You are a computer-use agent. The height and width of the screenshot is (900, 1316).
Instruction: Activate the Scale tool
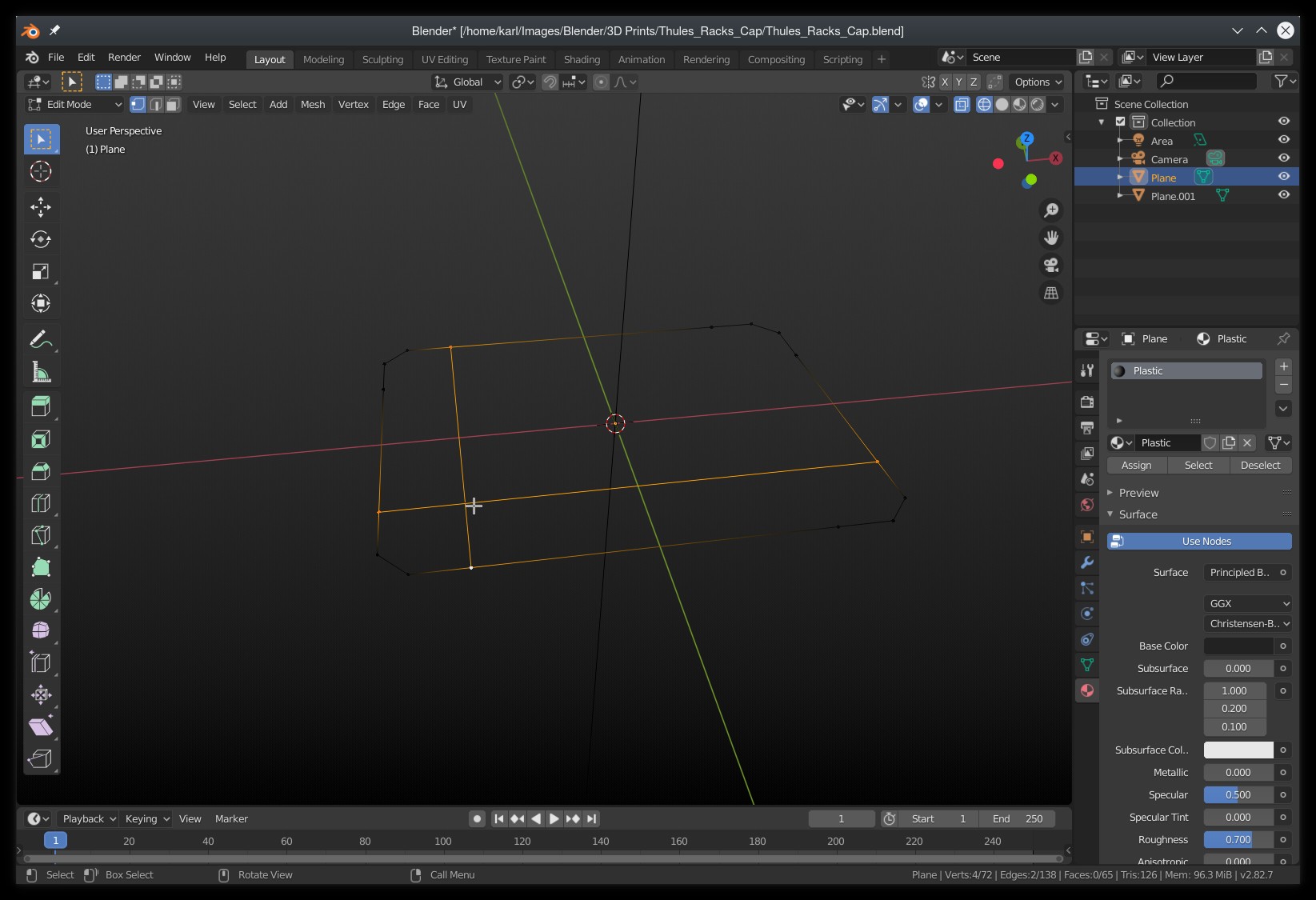point(41,271)
